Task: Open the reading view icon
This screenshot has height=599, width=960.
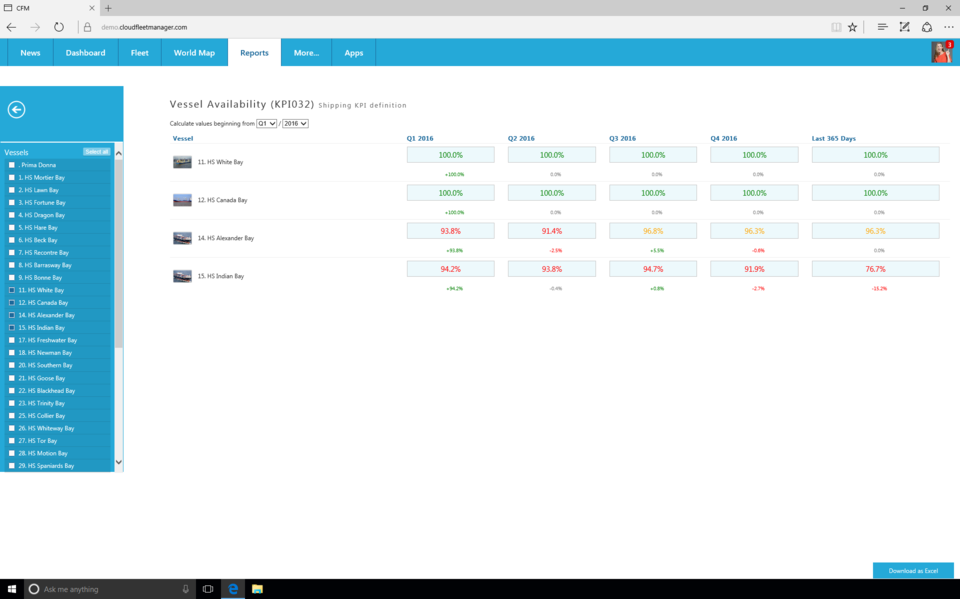Action: pos(836,27)
